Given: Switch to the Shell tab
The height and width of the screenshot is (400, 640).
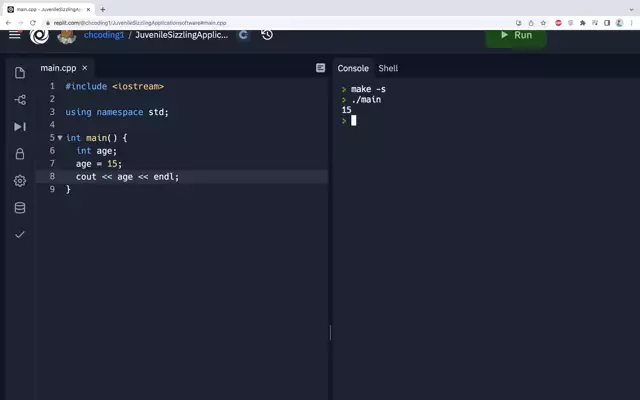Looking at the screenshot, I should 388,69.
